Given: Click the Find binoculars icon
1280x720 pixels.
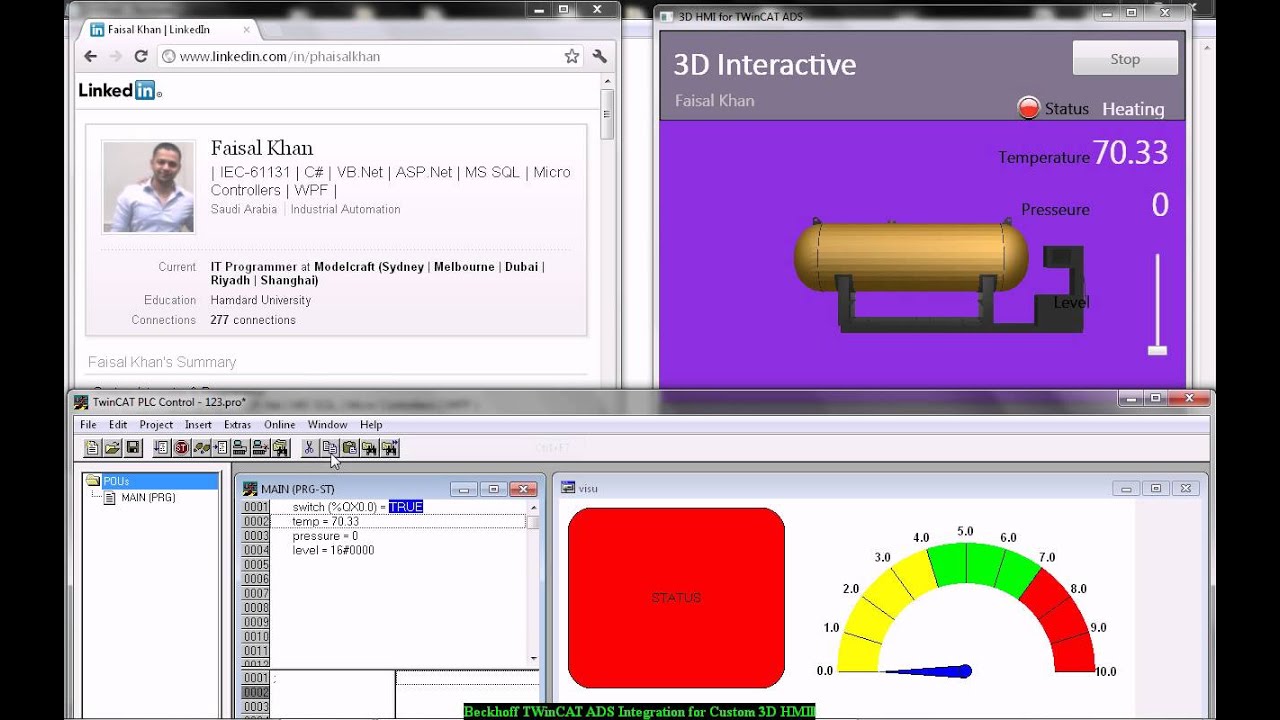Looking at the screenshot, I should coord(369,448).
